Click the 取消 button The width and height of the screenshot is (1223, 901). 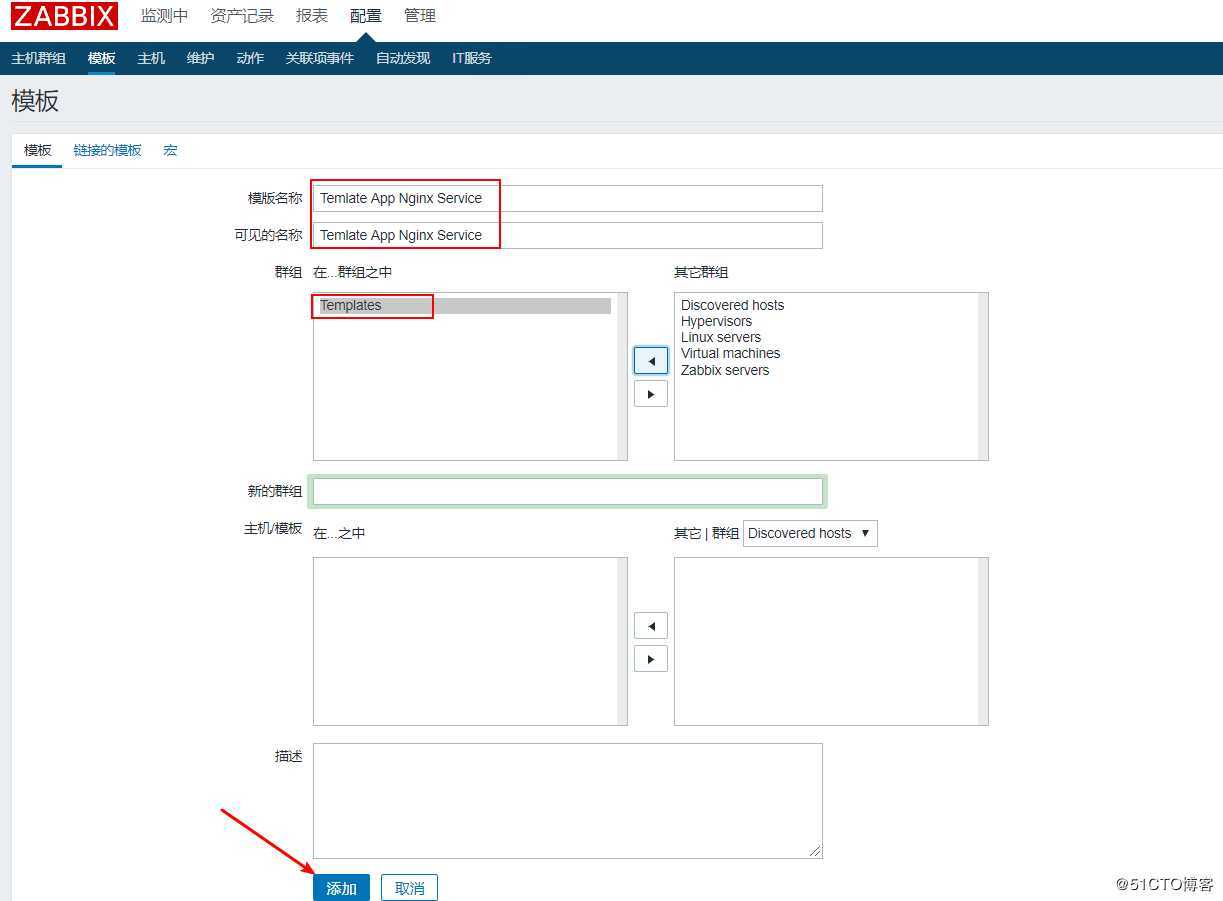[x=409, y=887]
